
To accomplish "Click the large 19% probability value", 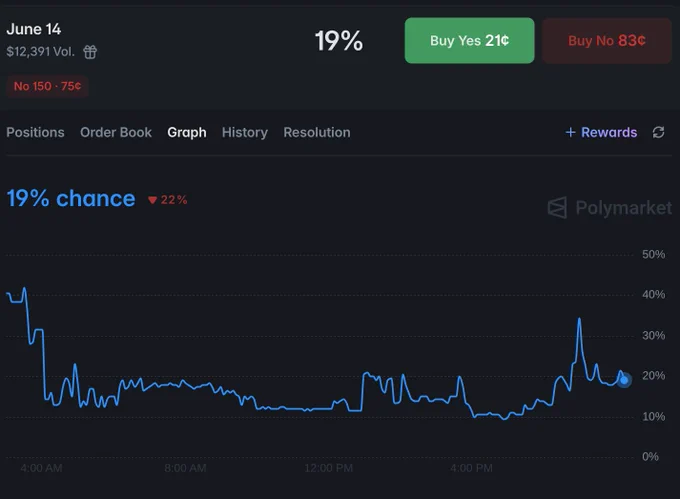I will coord(339,41).
